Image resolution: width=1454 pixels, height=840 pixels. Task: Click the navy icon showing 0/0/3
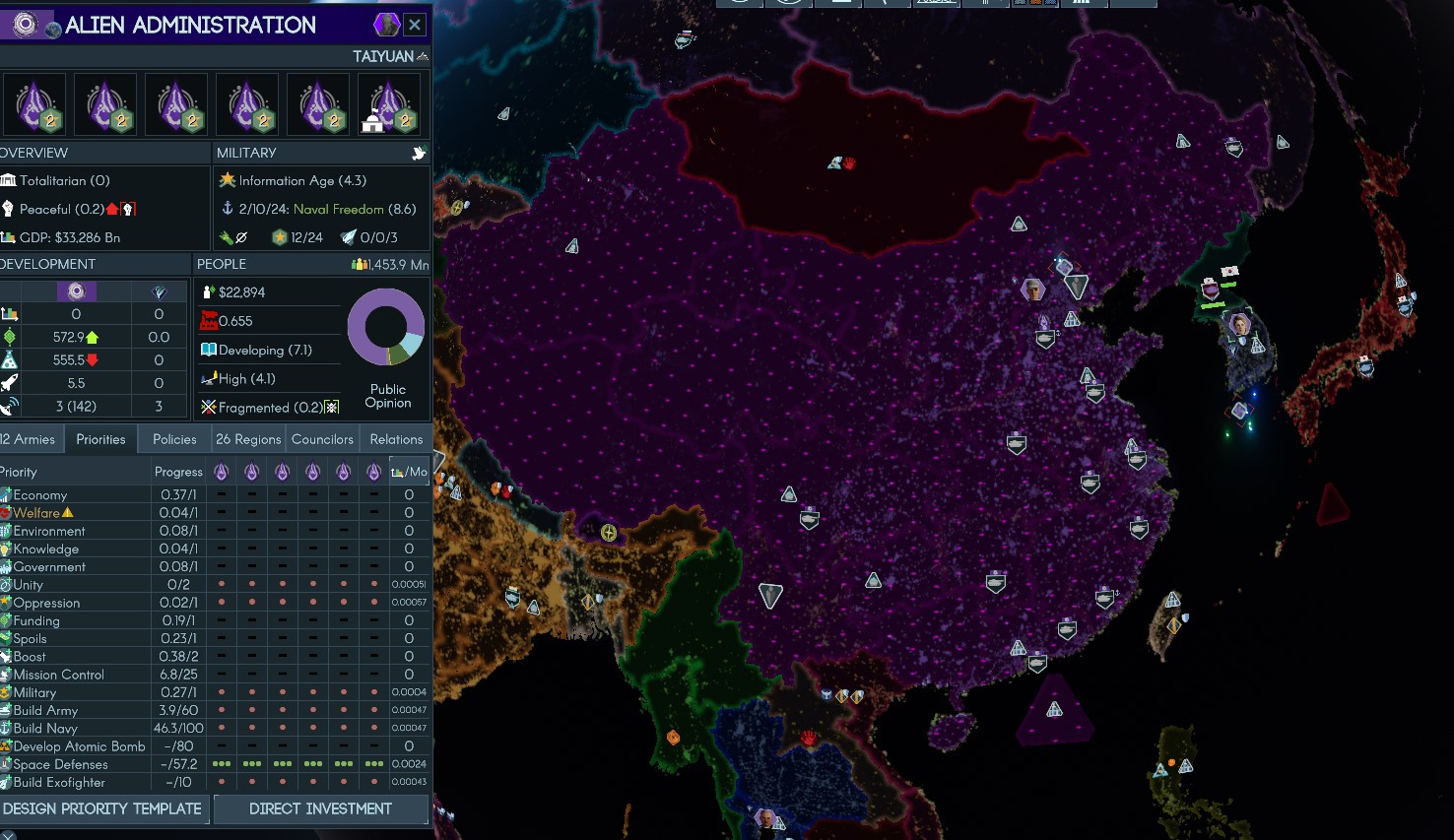[x=348, y=237]
